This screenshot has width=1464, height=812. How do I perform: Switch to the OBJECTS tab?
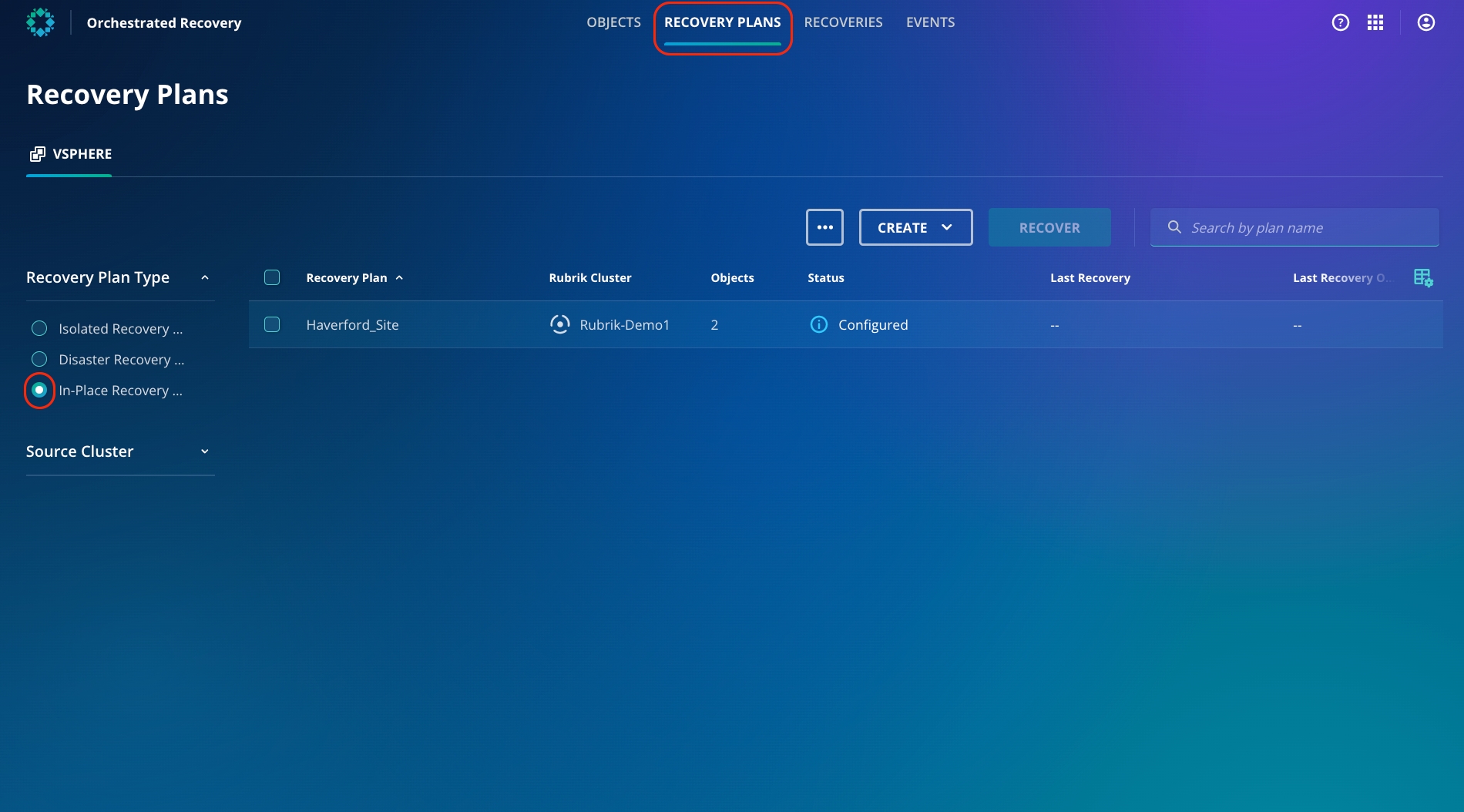coord(613,22)
